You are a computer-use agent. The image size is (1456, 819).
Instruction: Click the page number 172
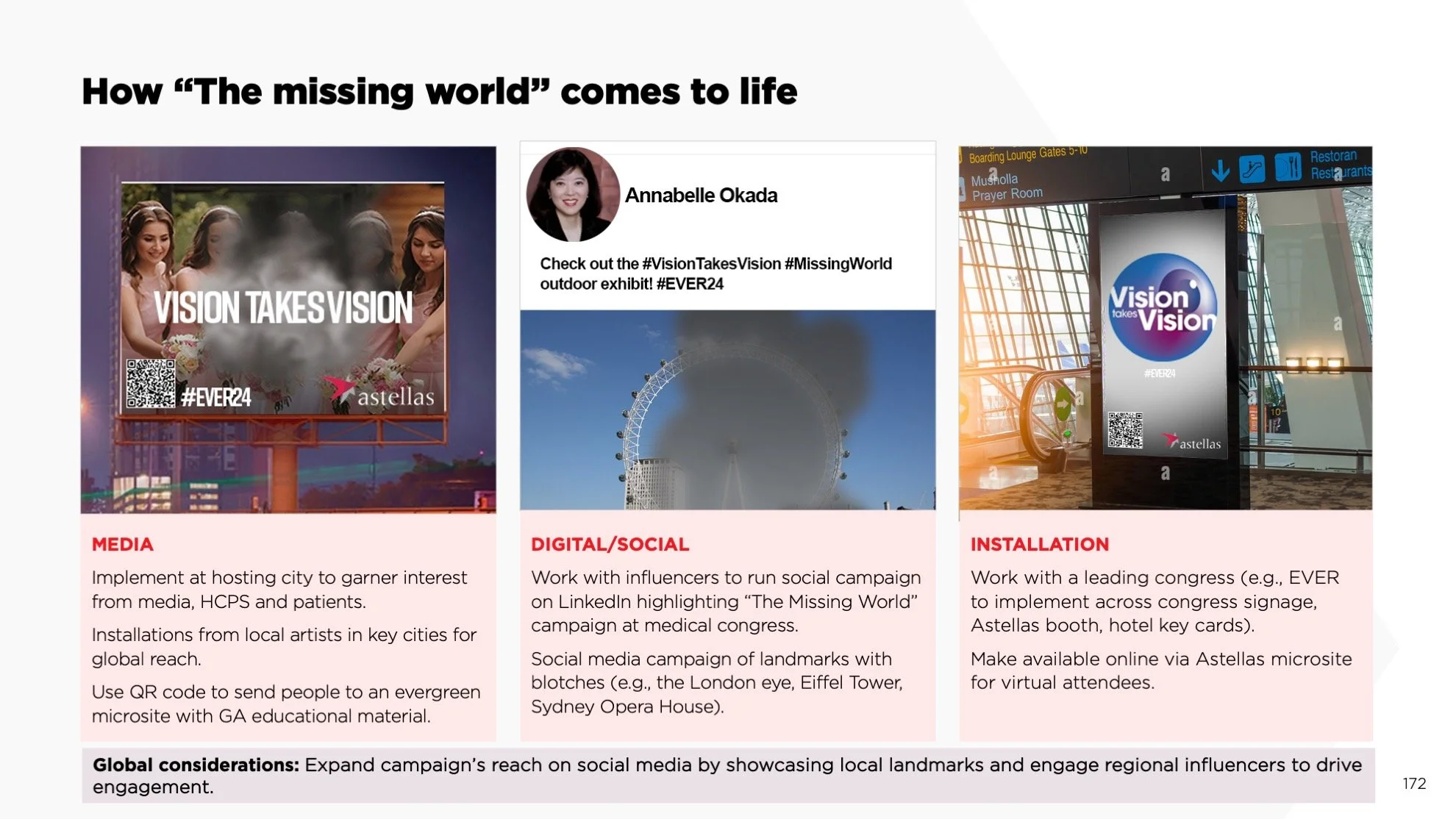coord(1413,784)
